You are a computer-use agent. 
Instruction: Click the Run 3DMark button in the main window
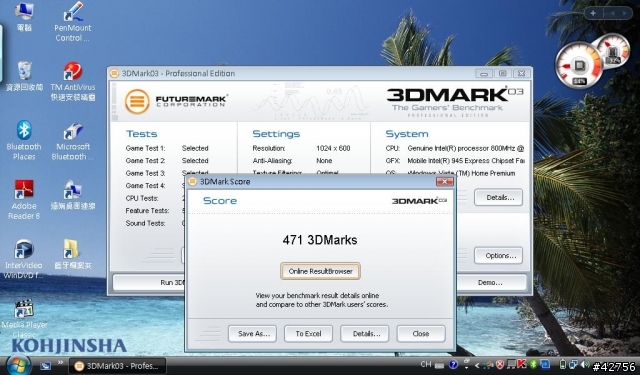point(150,282)
